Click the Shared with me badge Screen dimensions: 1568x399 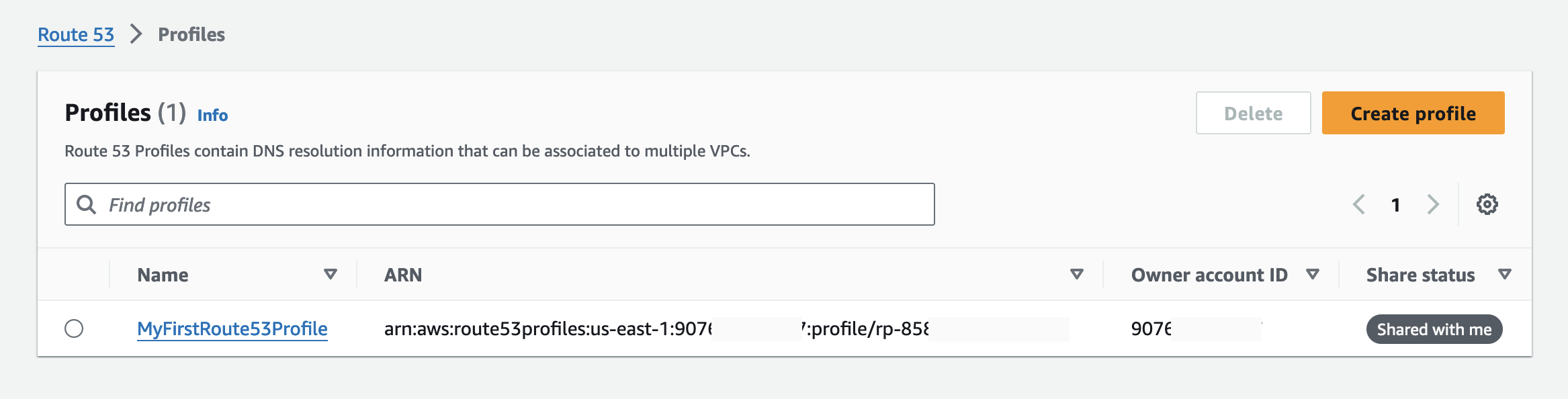point(1434,329)
